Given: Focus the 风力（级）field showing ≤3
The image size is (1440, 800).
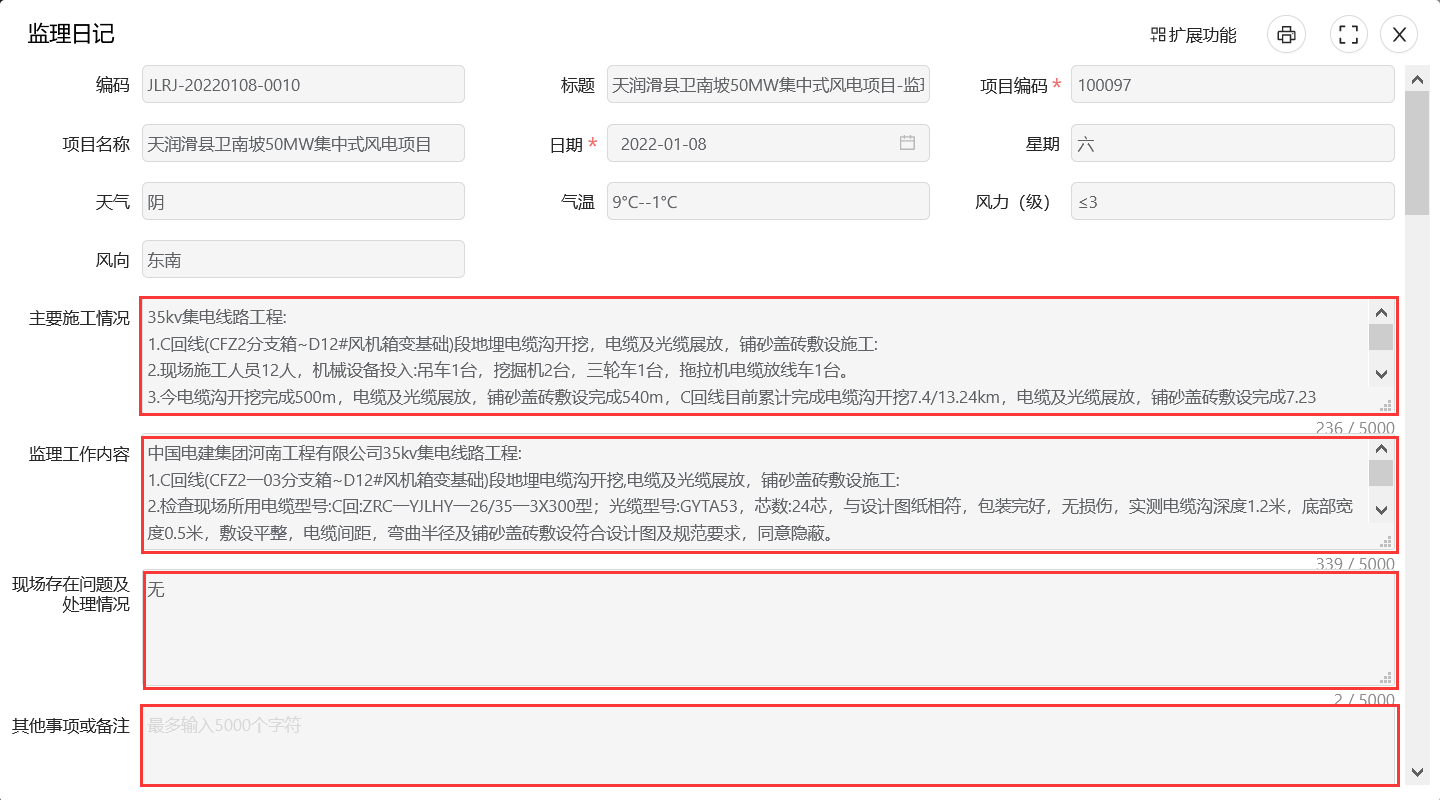Looking at the screenshot, I should point(1232,201).
